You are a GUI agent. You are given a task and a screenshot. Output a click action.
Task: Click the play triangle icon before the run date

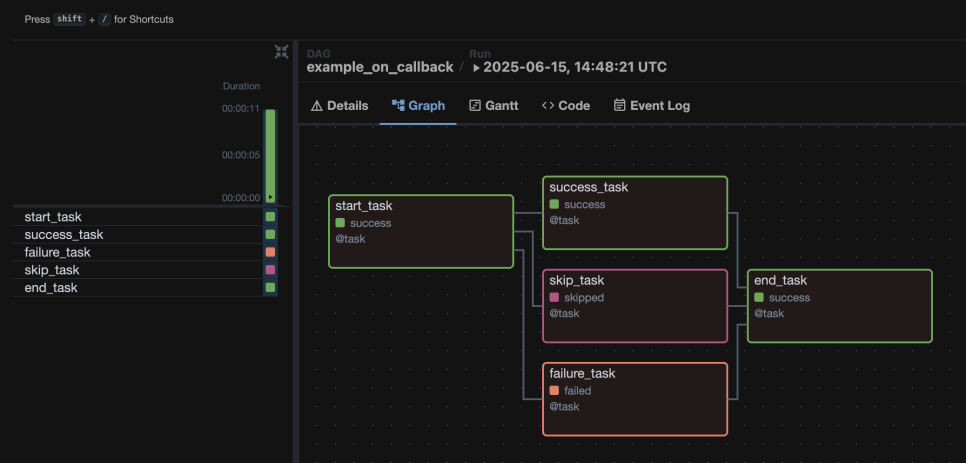click(476, 68)
